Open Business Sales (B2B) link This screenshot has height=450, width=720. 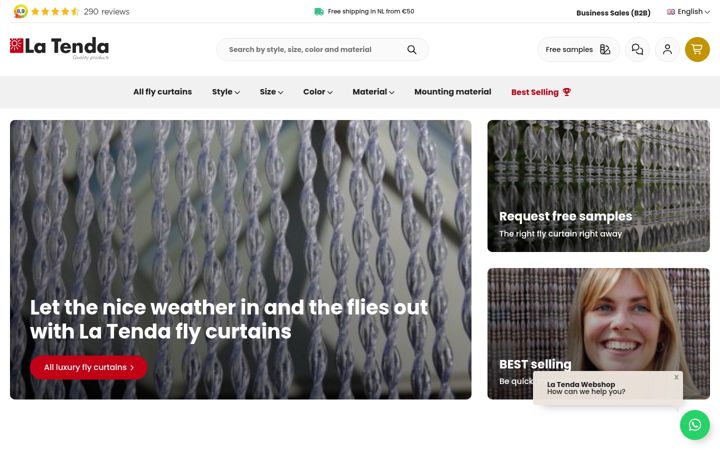click(x=613, y=13)
